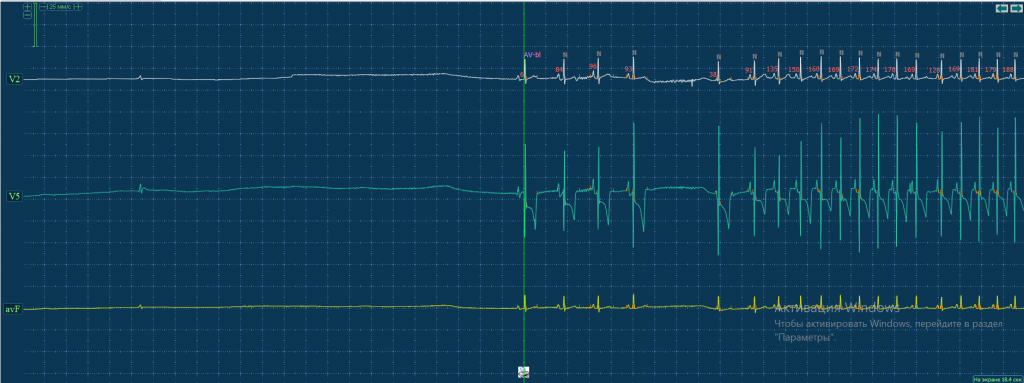Select the V2 lead label
This screenshot has height=383, width=1024.
point(14,79)
